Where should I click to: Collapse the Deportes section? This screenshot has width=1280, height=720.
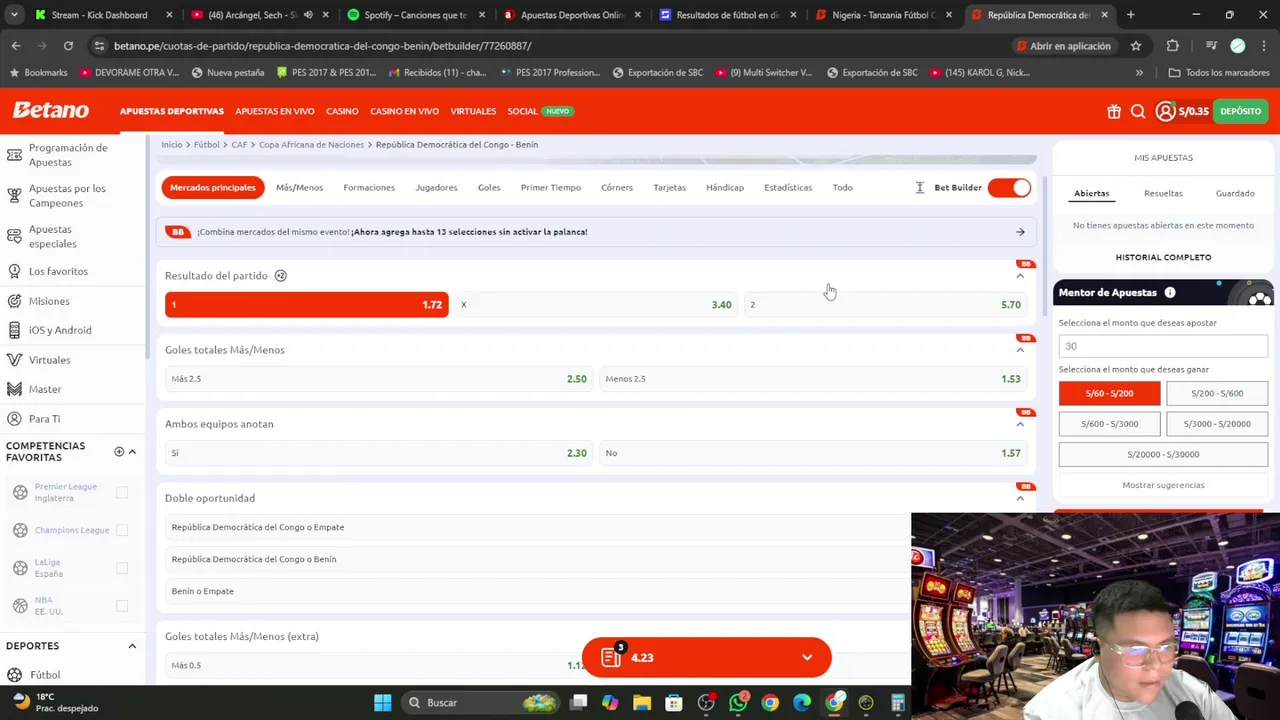[132, 646]
